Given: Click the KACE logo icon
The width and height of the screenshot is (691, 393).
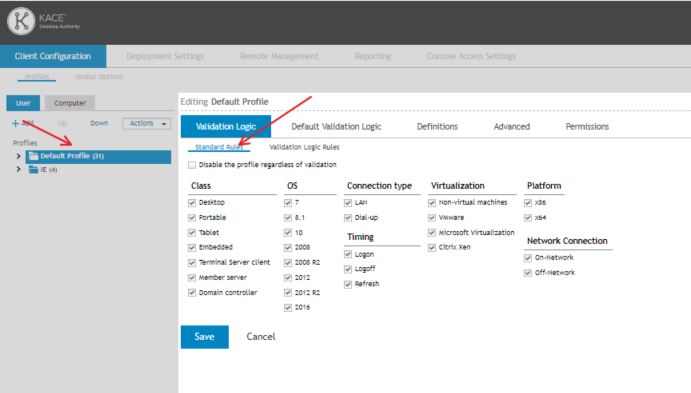Looking at the screenshot, I should pyautogui.click(x=21, y=21).
